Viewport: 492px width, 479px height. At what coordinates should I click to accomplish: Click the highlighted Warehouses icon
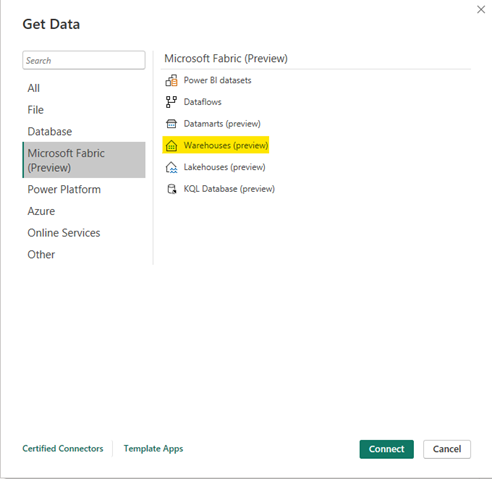coord(171,146)
